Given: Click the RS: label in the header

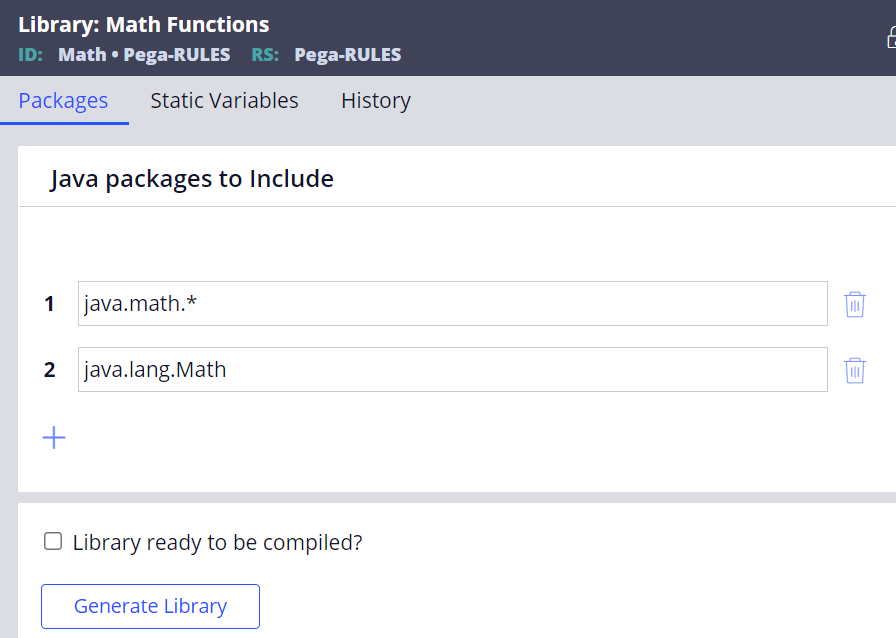Looking at the screenshot, I should pyautogui.click(x=265, y=54).
